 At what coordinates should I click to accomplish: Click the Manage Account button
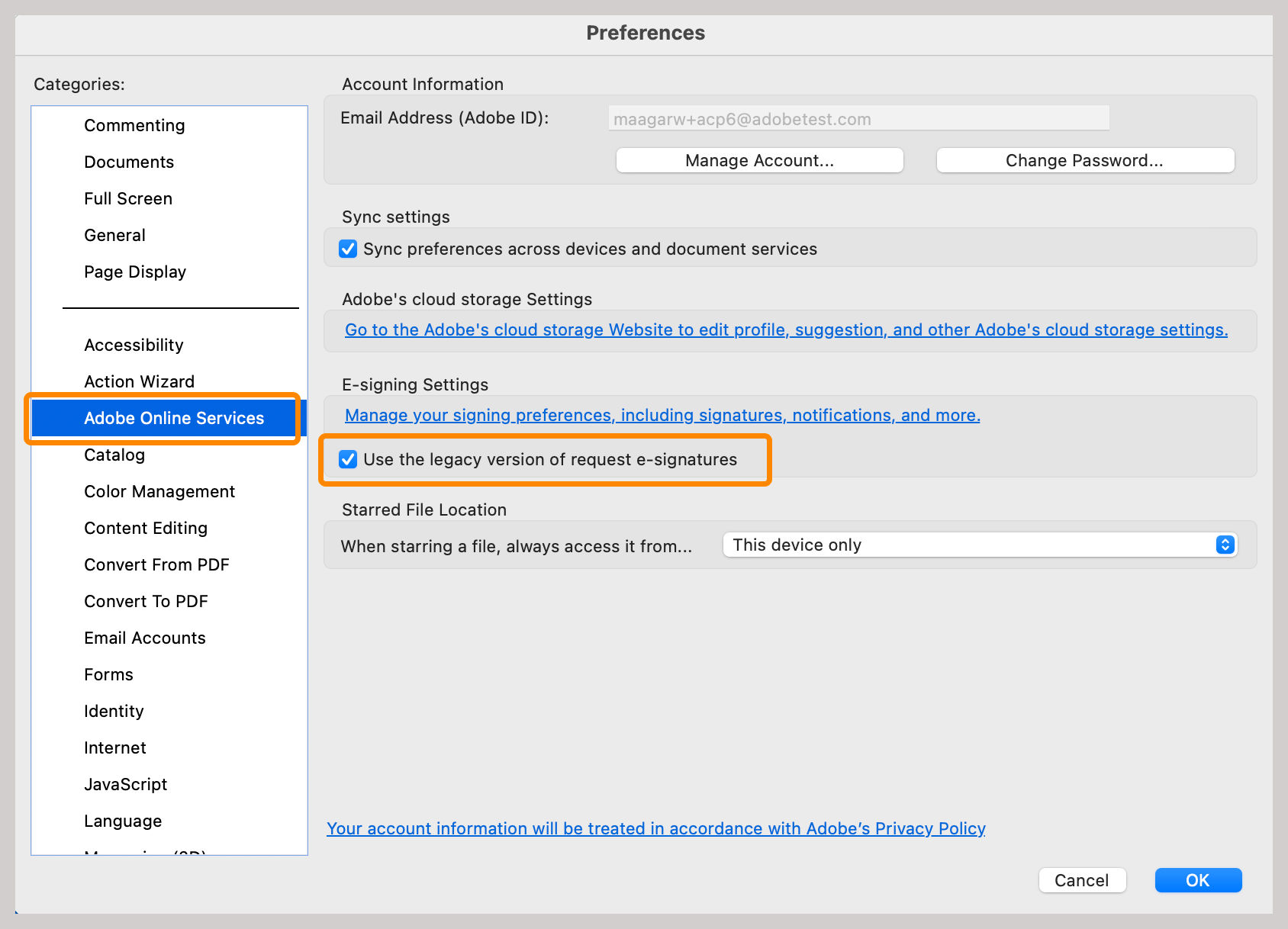(x=759, y=160)
